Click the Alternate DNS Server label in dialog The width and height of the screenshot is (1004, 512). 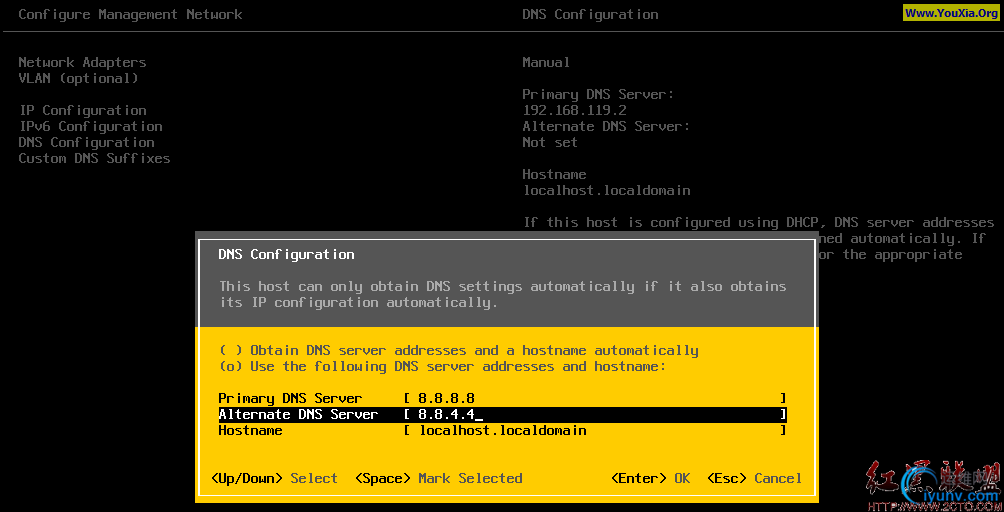[x=298, y=414]
